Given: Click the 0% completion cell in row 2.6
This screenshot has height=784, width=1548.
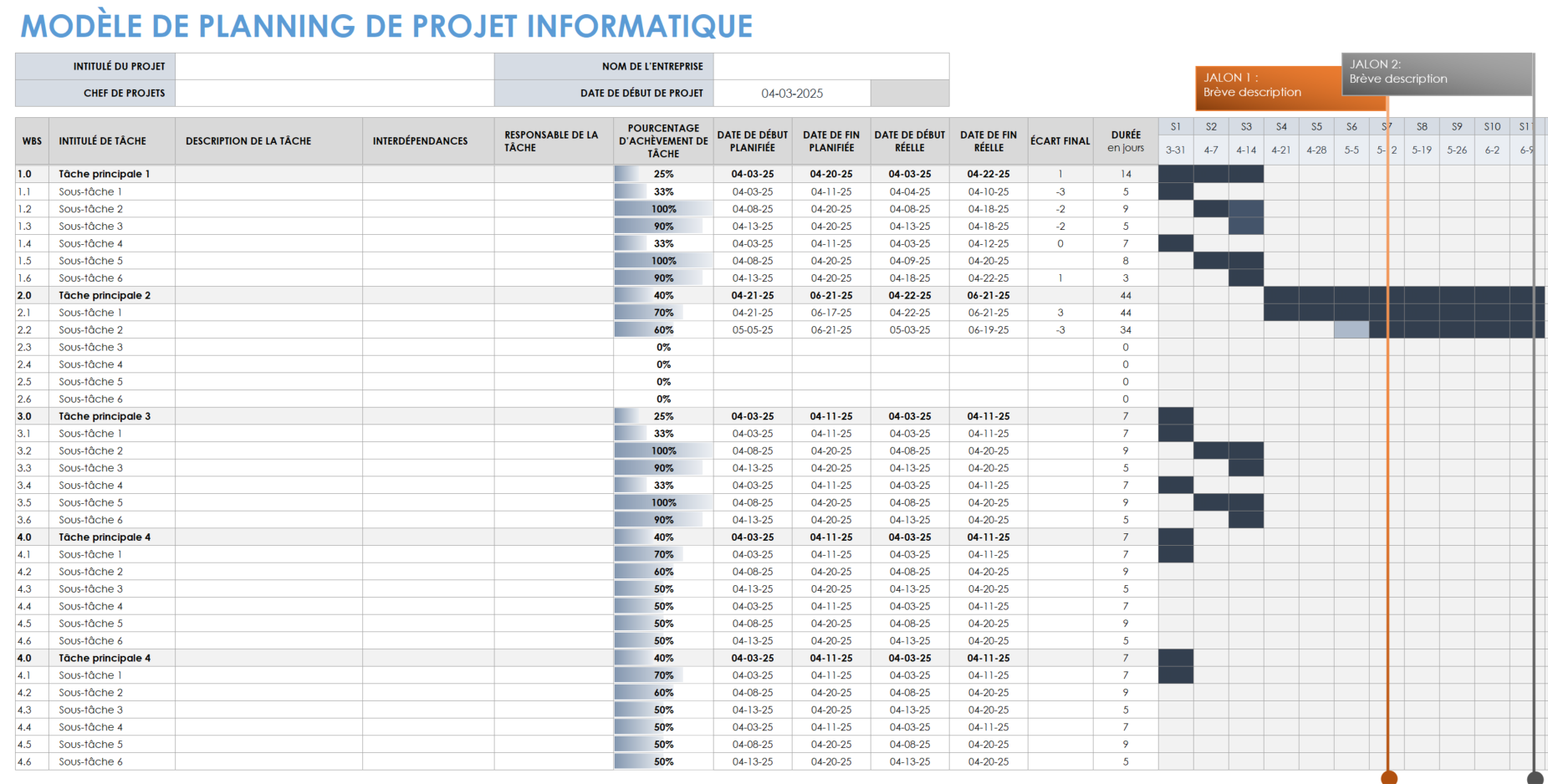Looking at the screenshot, I should coord(663,399).
